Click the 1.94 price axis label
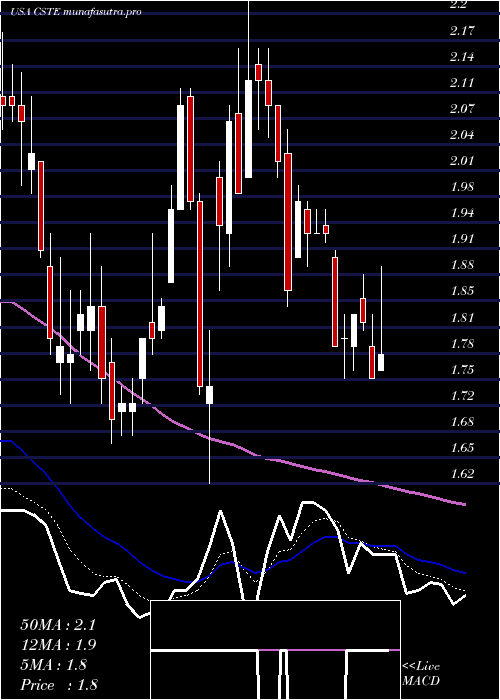Viewport: 500px width, 700px height. pyautogui.click(x=462, y=212)
